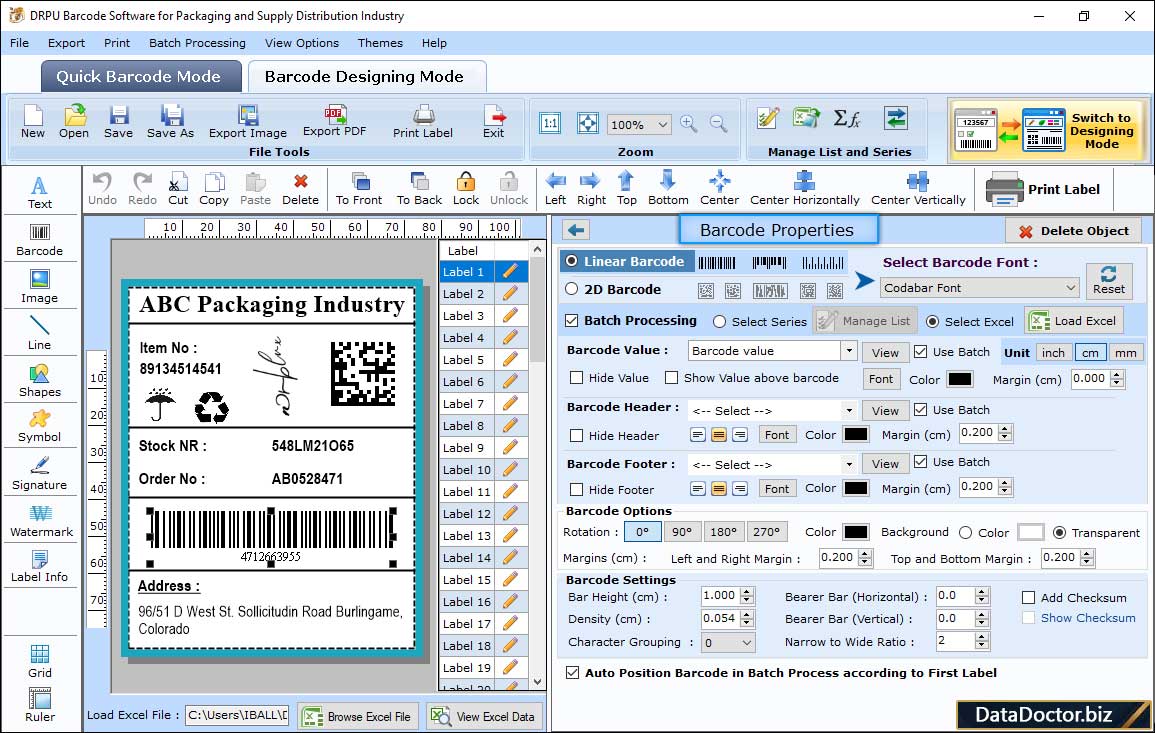1155x733 pixels.
Task: Switch to Quick Barcode Mode tab
Action: (140, 77)
